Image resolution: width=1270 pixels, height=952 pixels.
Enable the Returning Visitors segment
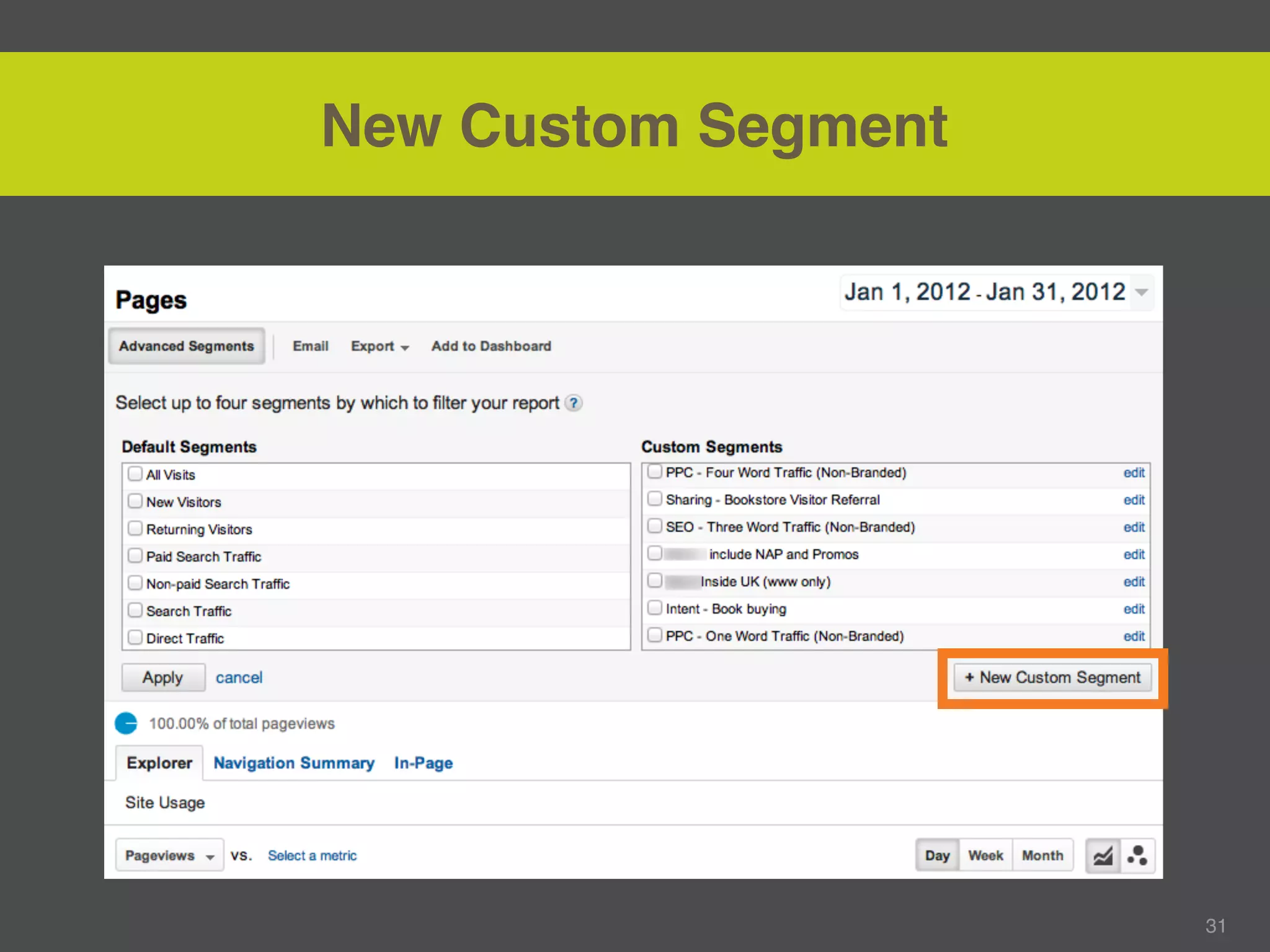(135, 529)
